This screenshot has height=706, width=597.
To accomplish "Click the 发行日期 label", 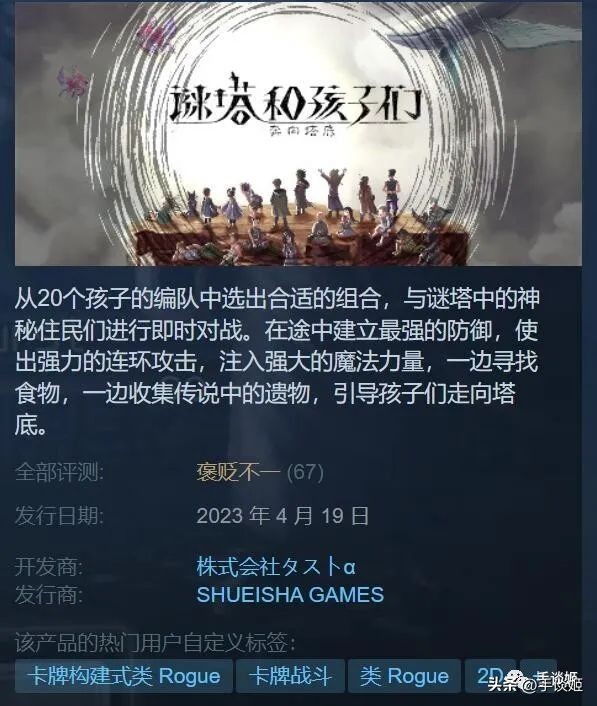I will [59, 516].
